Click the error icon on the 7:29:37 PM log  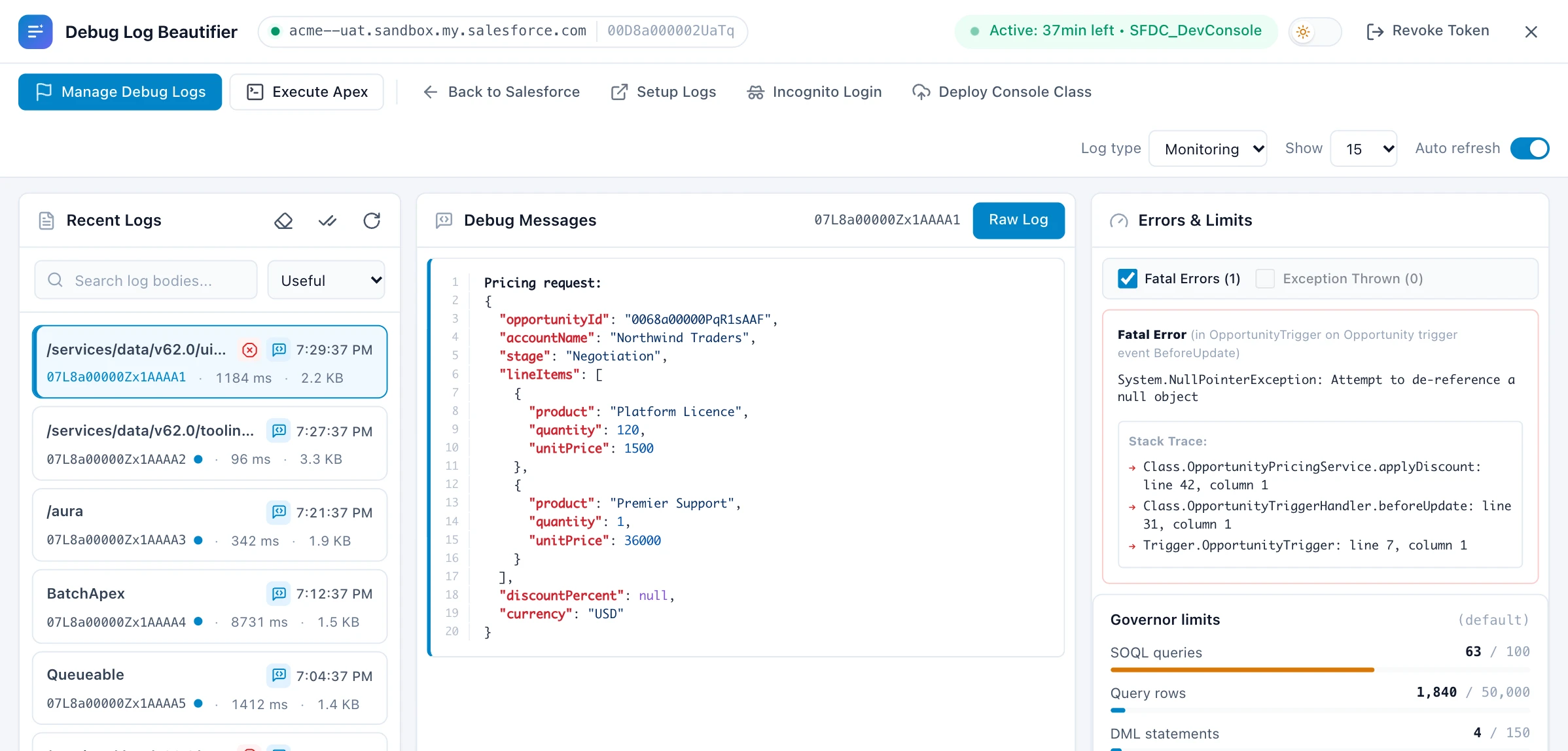pyautogui.click(x=249, y=350)
